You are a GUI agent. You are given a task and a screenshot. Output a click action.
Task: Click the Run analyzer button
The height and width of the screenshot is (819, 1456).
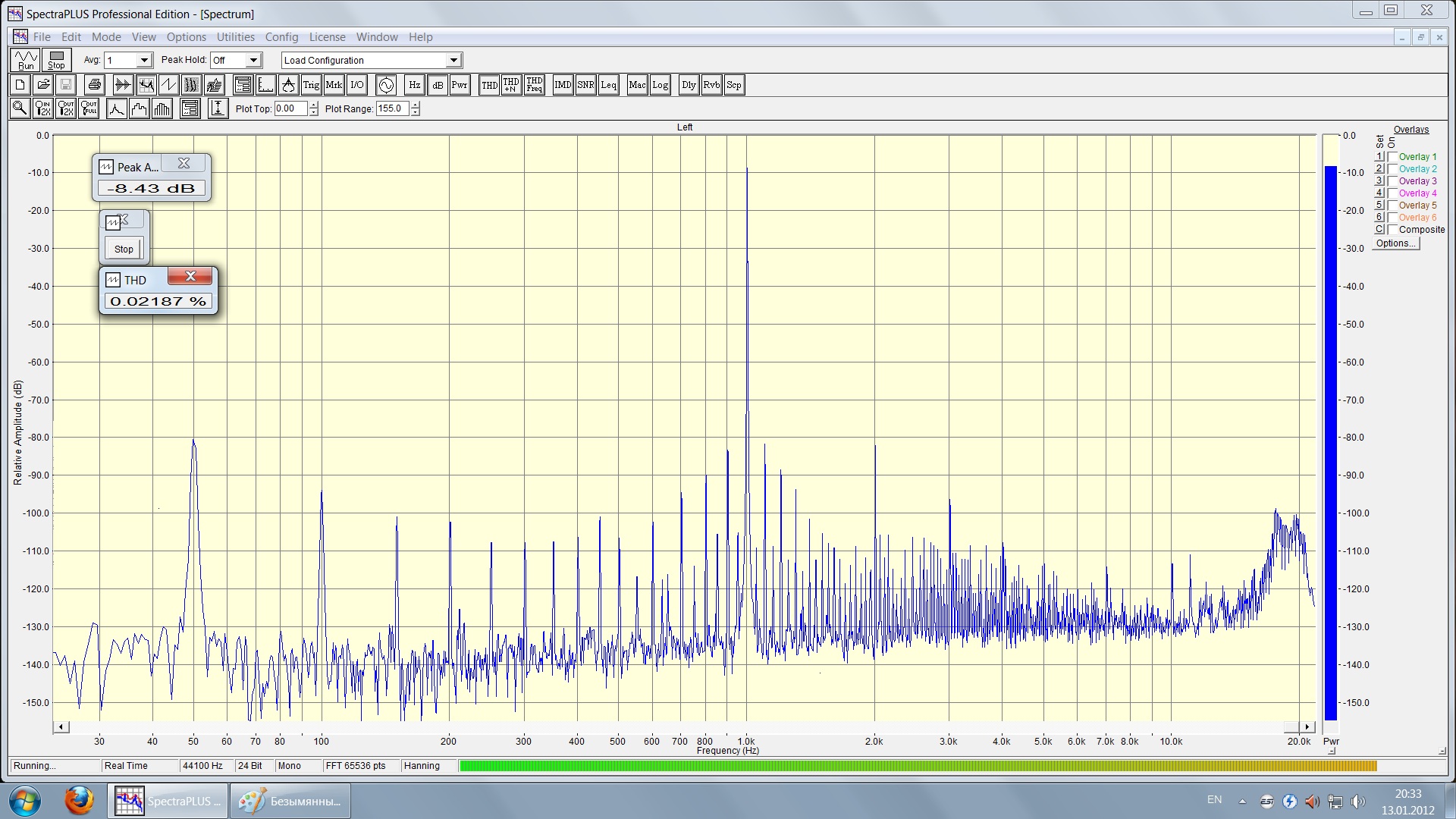pos(25,60)
